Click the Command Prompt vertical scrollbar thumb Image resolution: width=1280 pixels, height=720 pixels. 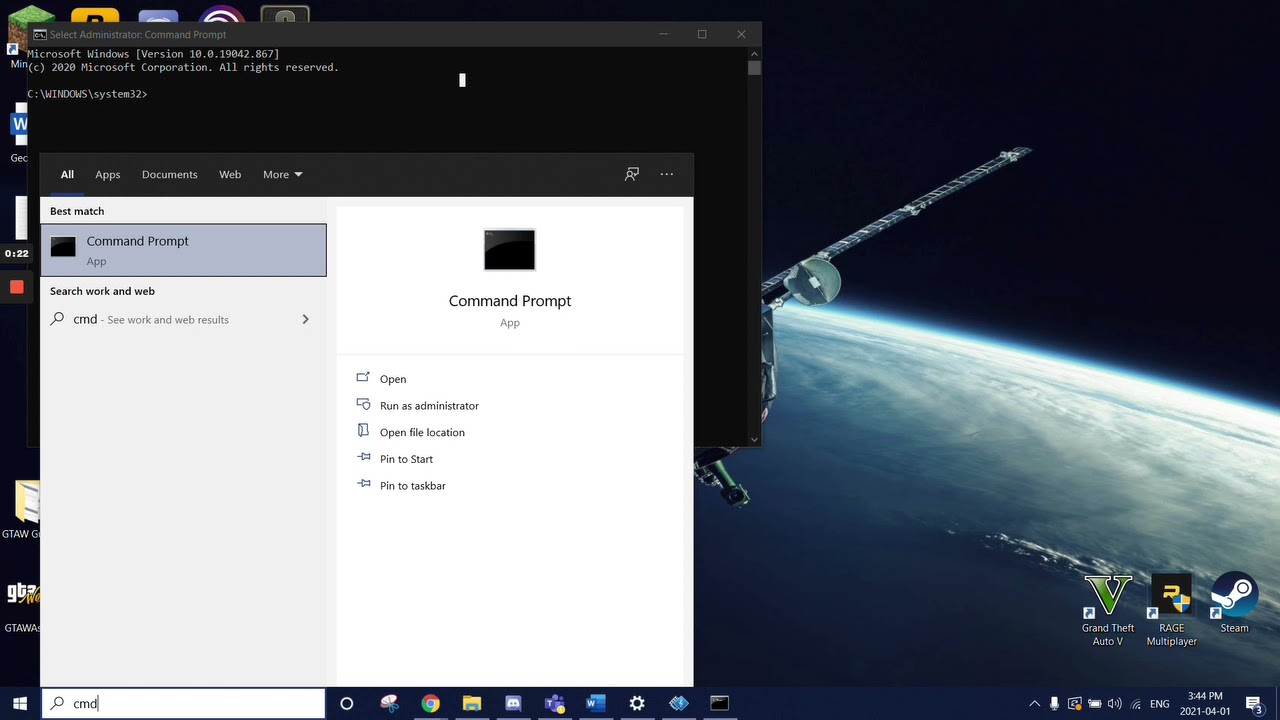tap(754, 68)
